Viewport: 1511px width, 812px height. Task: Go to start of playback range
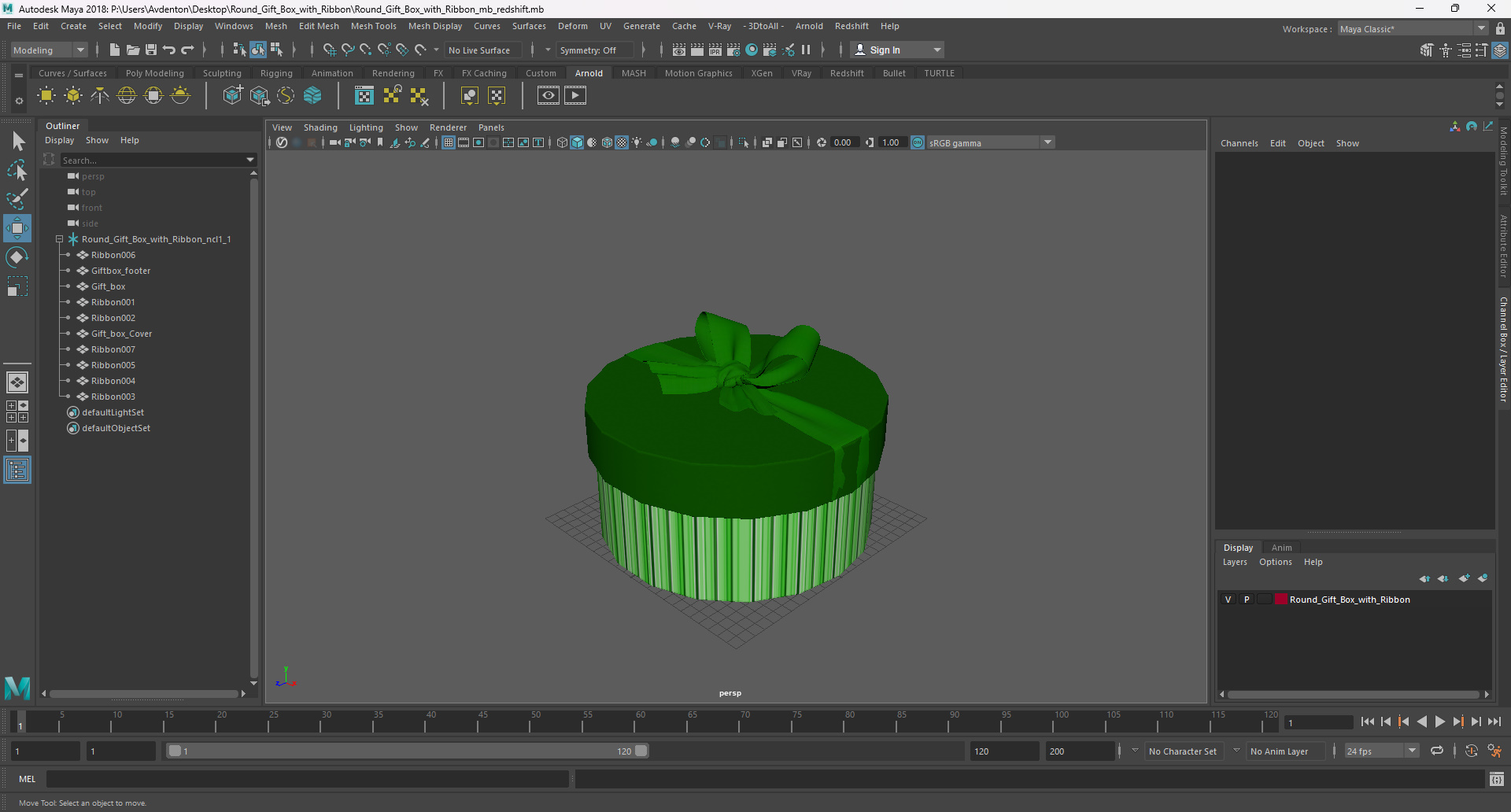pos(1368,722)
